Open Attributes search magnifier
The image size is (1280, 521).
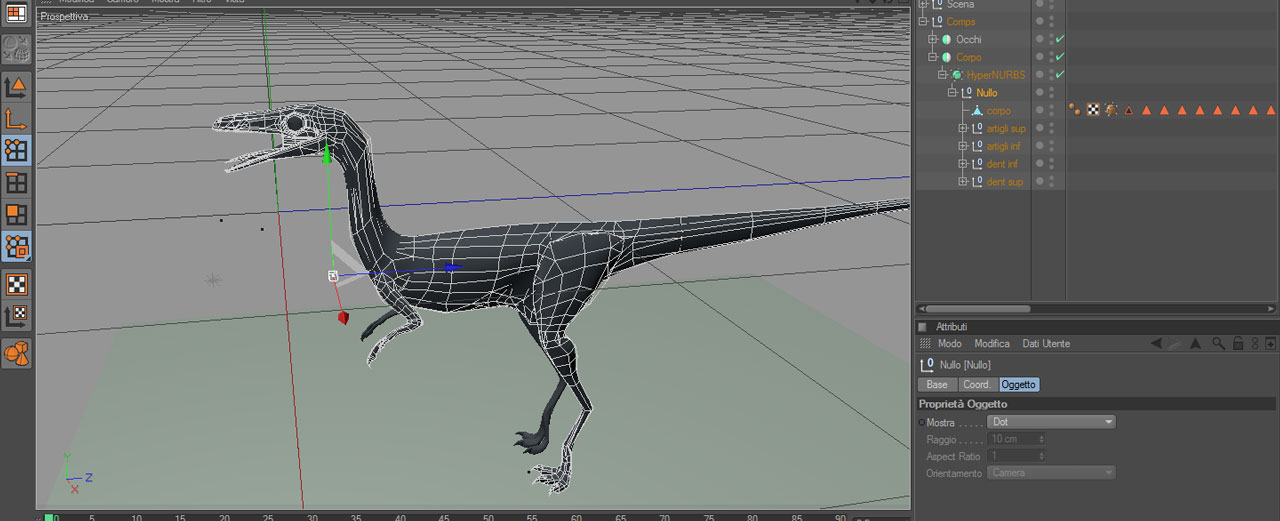(1219, 344)
